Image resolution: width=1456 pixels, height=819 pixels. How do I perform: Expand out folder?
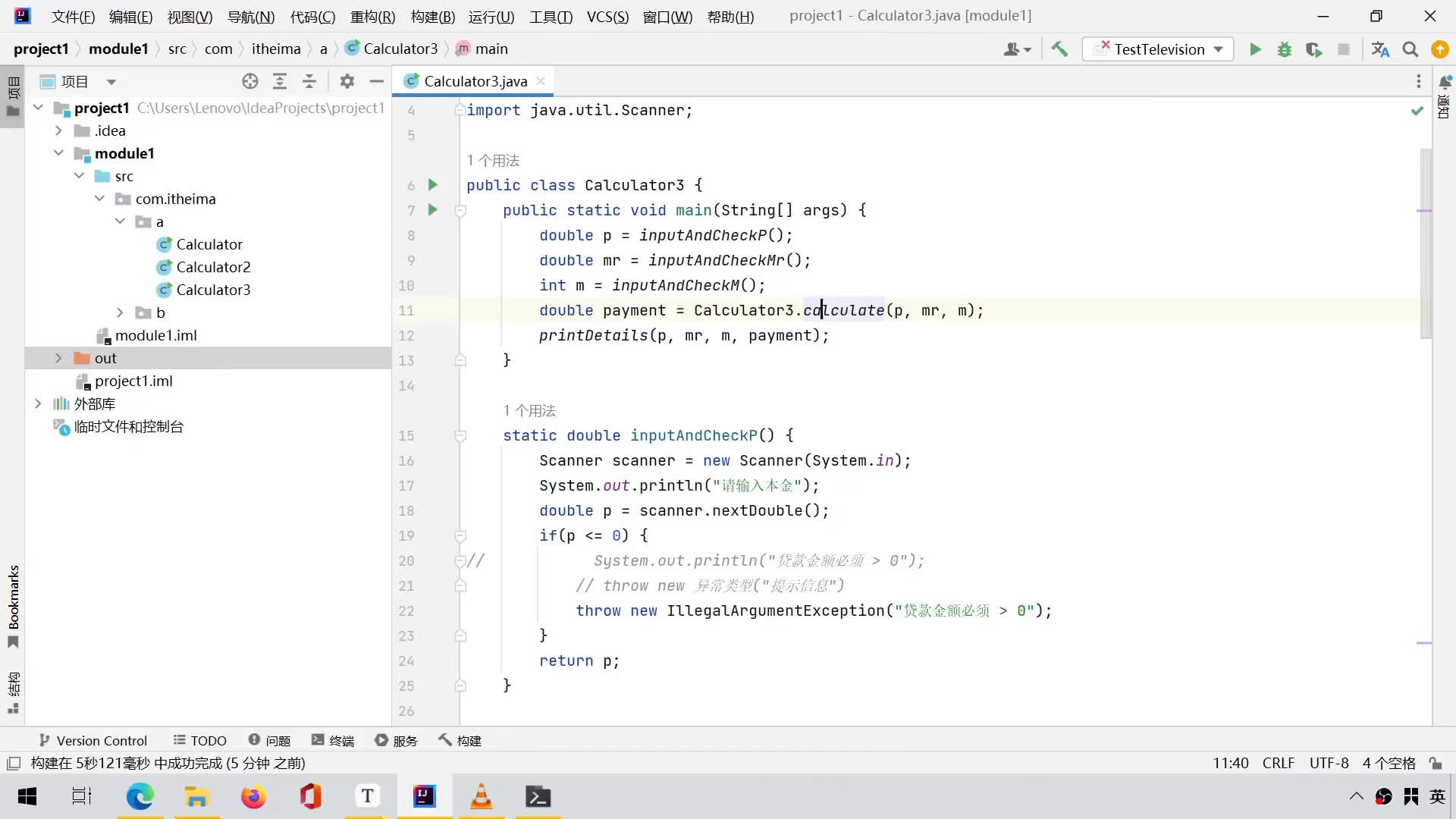click(58, 358)
